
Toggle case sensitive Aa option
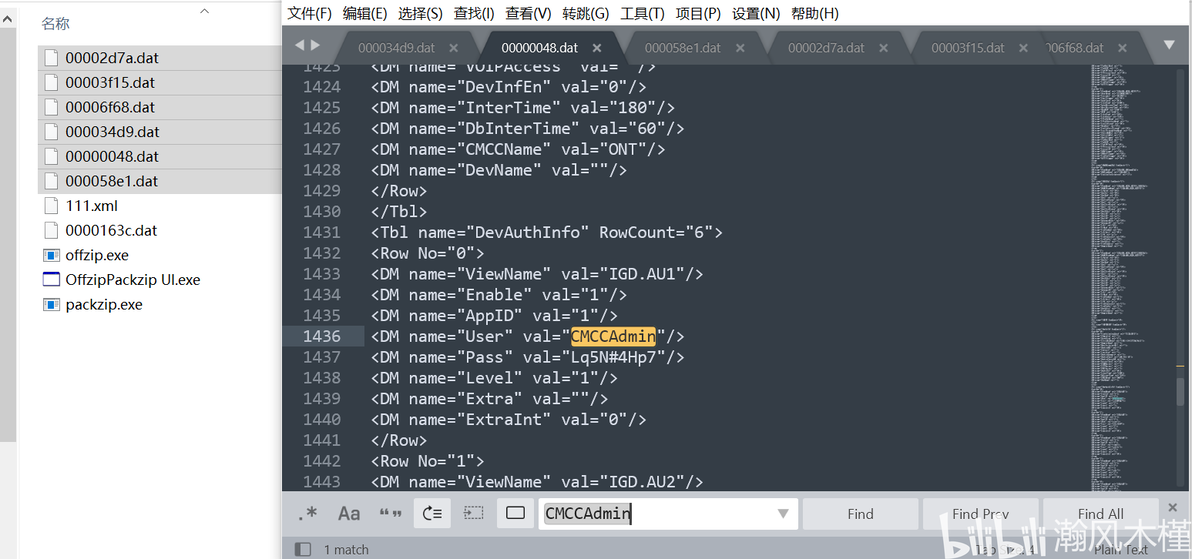(349, 513)
